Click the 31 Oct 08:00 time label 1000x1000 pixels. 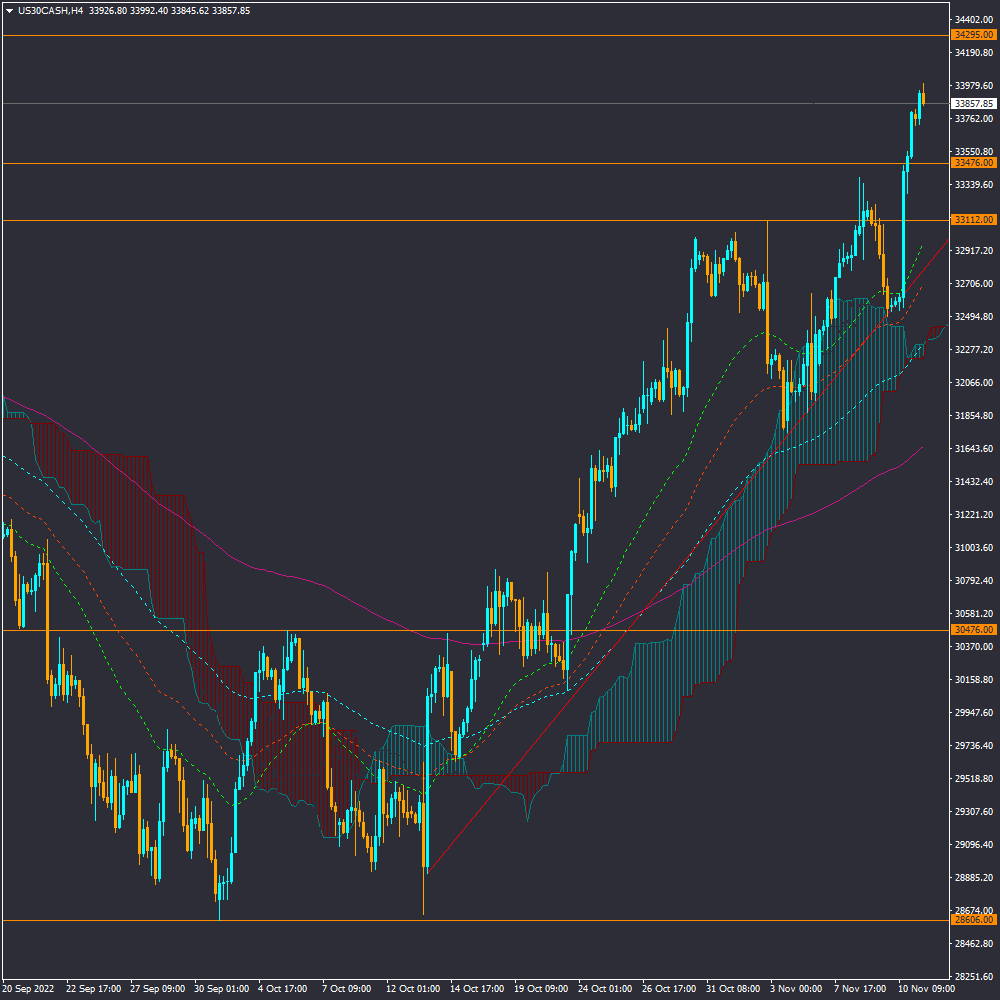(732, 988)
